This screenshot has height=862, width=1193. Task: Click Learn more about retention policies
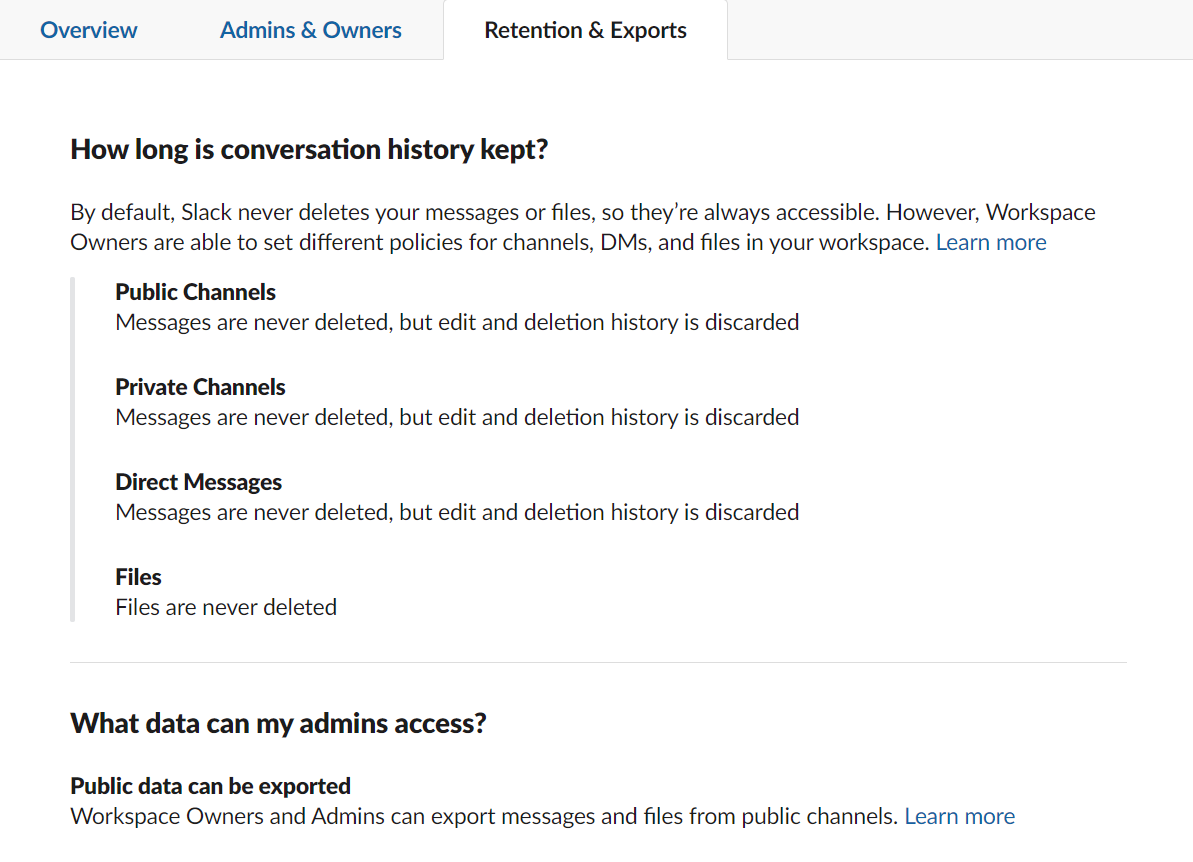[991, 242]
